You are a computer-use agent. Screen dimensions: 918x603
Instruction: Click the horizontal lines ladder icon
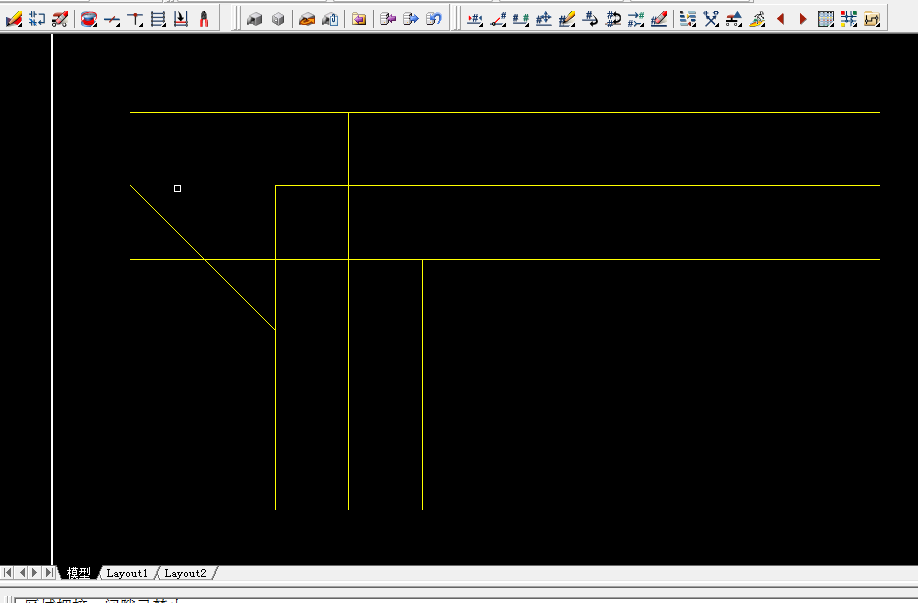tap(158, 18)
